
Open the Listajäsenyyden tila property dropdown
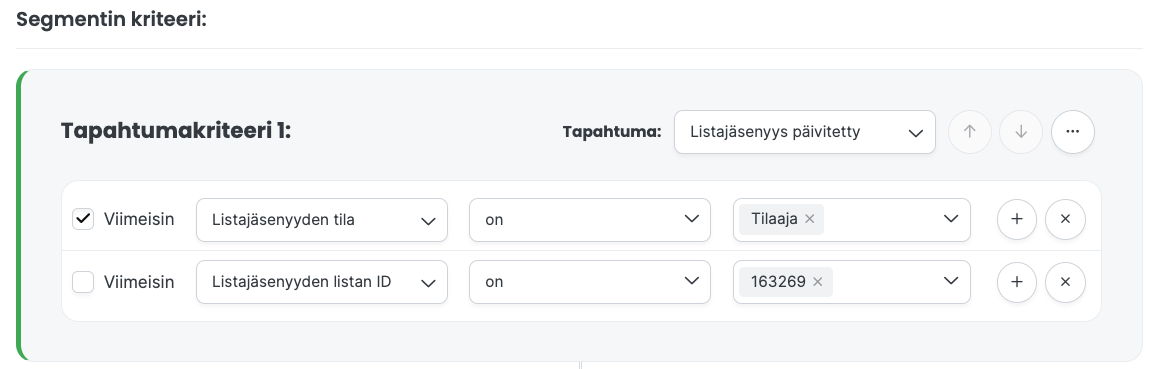322,220
